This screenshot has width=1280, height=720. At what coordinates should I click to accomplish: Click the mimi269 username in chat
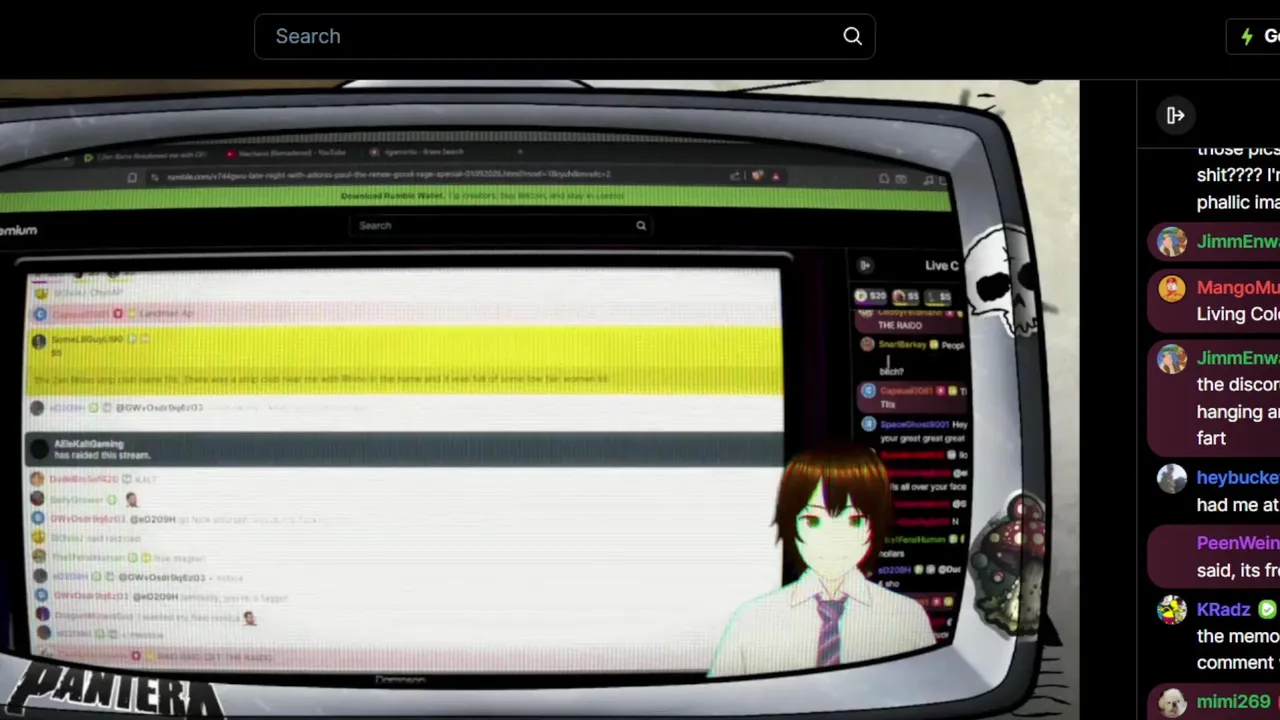tap(1233, 702)
